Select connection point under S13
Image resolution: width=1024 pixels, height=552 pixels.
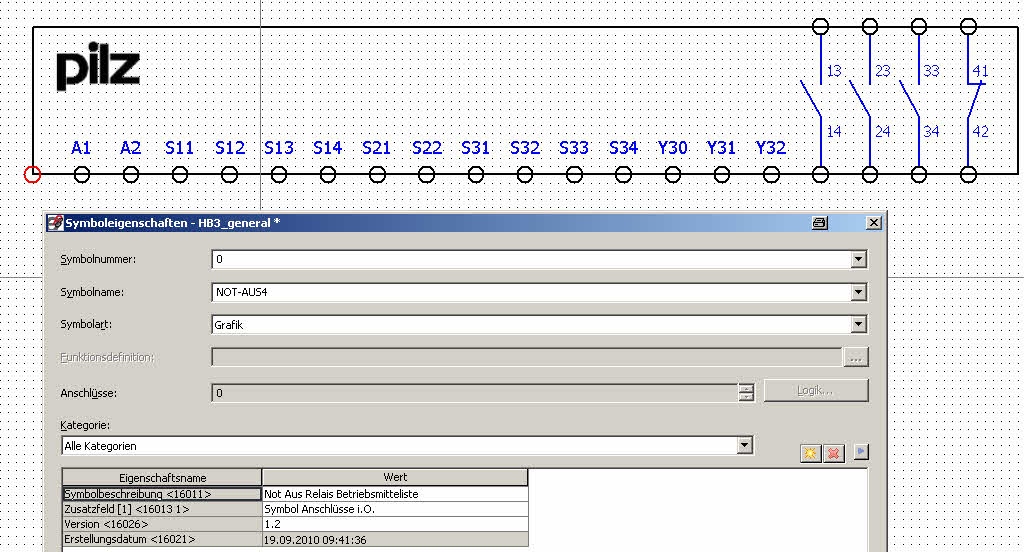click(x=279, y=174)
